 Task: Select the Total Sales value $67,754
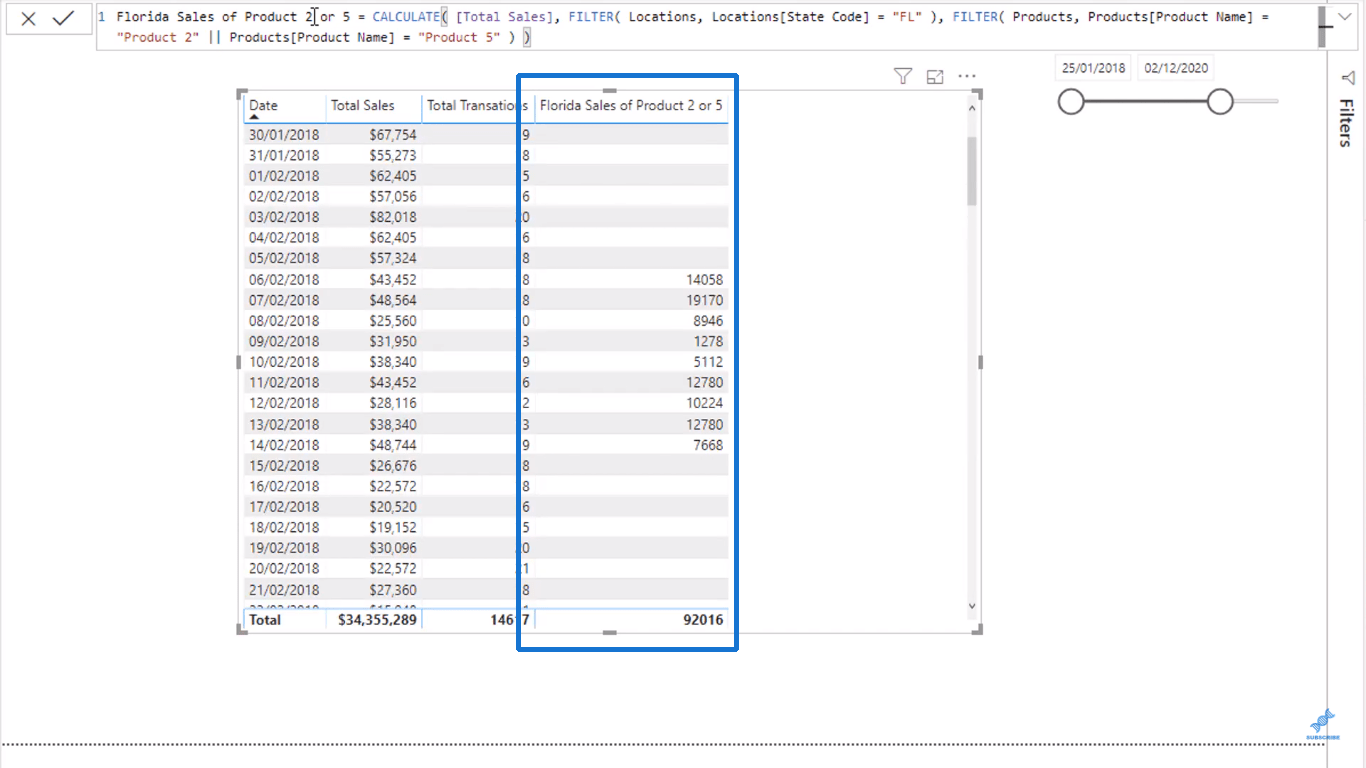click(x=392, y=135)
